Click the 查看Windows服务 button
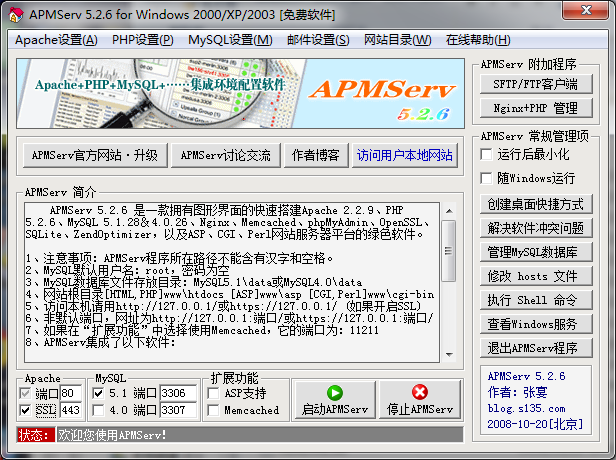The width and height of the screenshot is (616, 460). point(536,324)
